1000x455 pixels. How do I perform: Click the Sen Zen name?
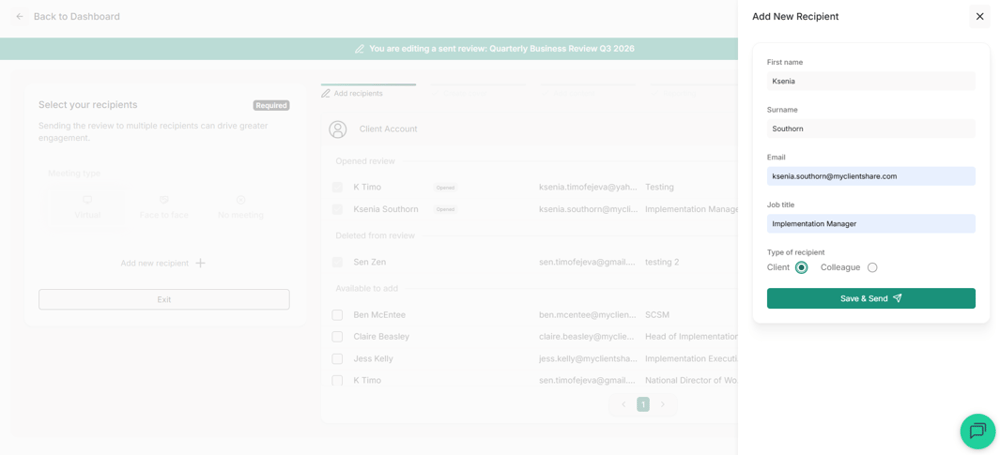(369, 262)
